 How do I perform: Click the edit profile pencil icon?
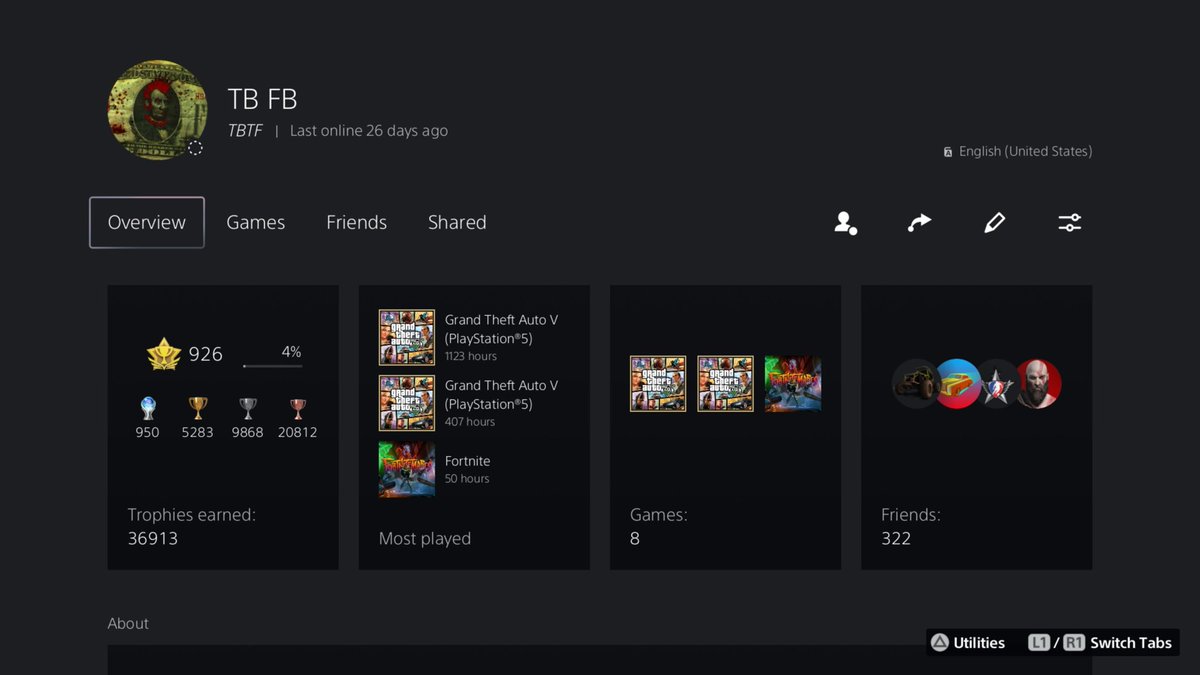click(994, 222)
